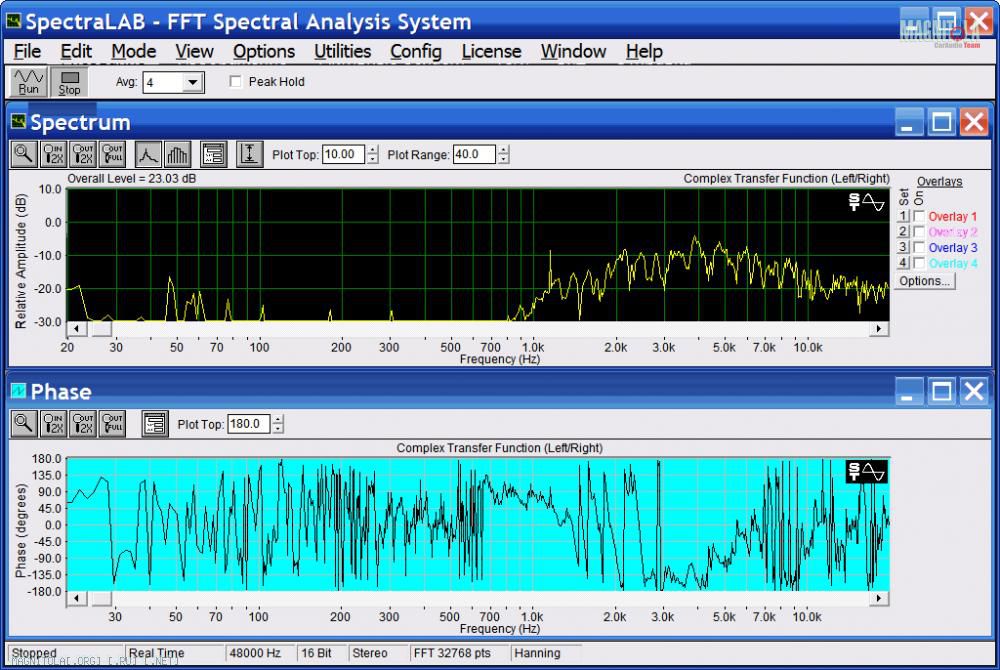Open the Window menu
This screenshot has width=1000, height=670.
[573, 51]
